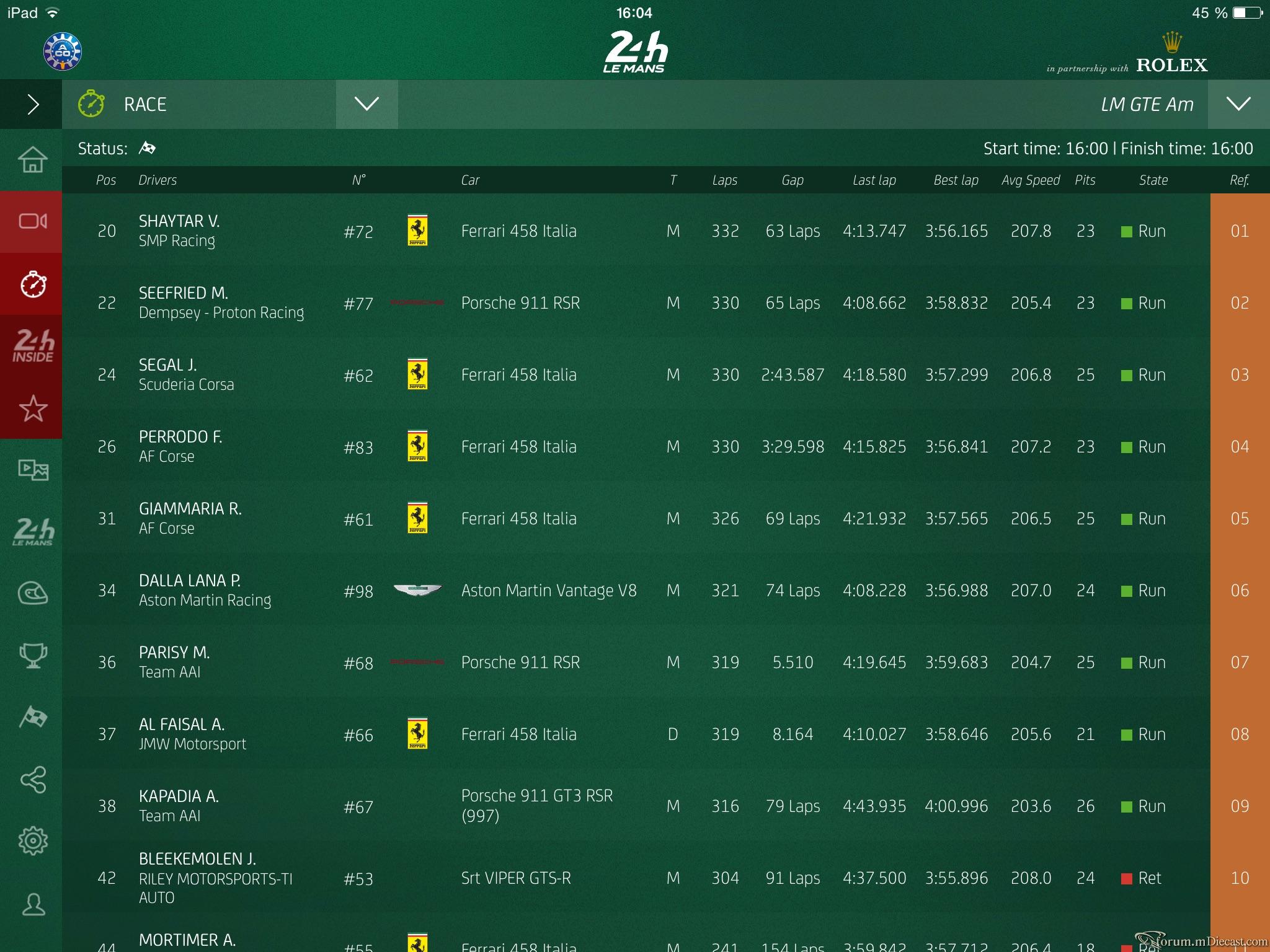
Task: Open the 24h Le Mans sidebar logo
Action: pyautogui.click(x=33, y=532)
